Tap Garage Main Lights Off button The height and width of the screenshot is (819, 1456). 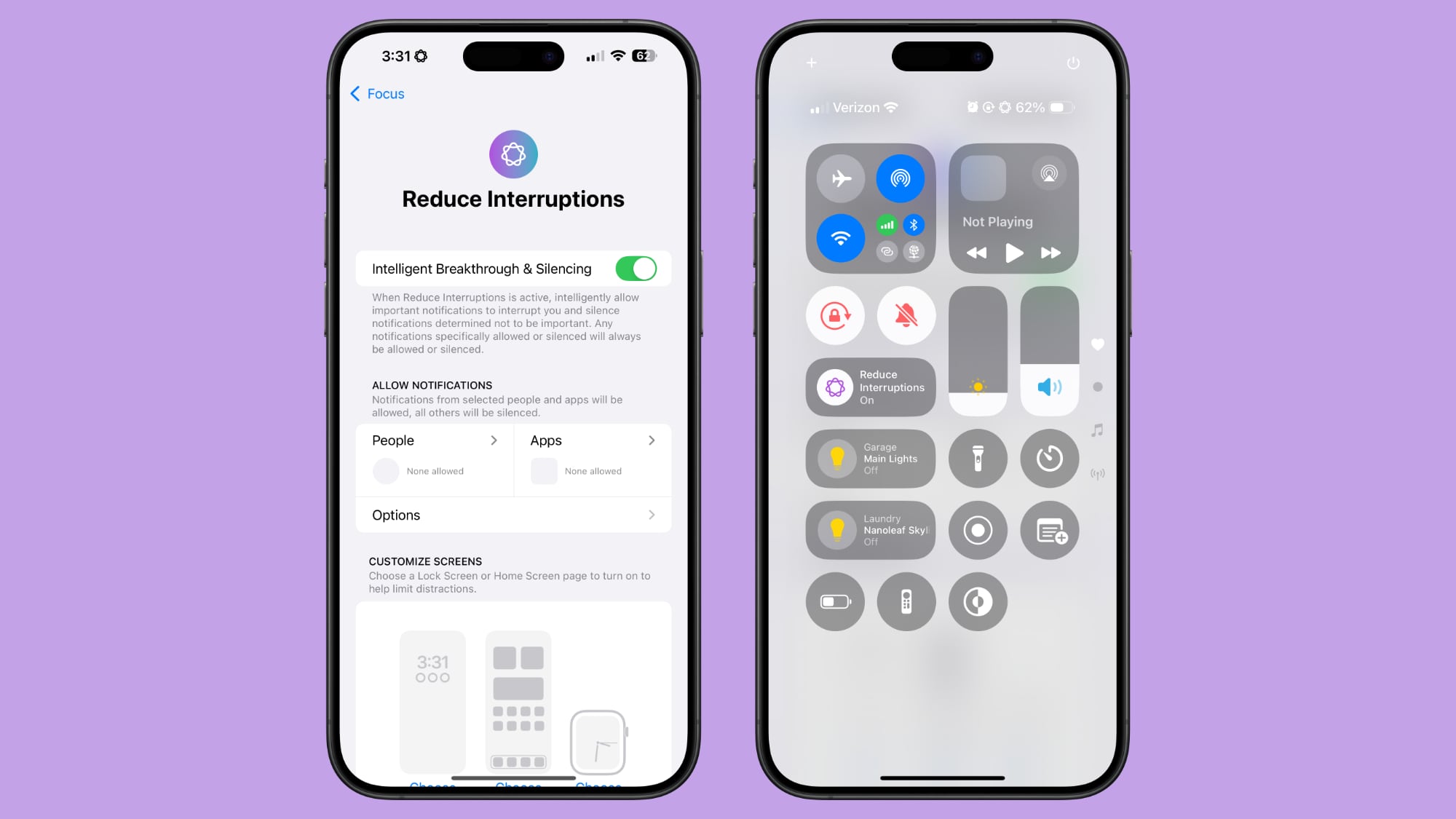tap(870, 458)
